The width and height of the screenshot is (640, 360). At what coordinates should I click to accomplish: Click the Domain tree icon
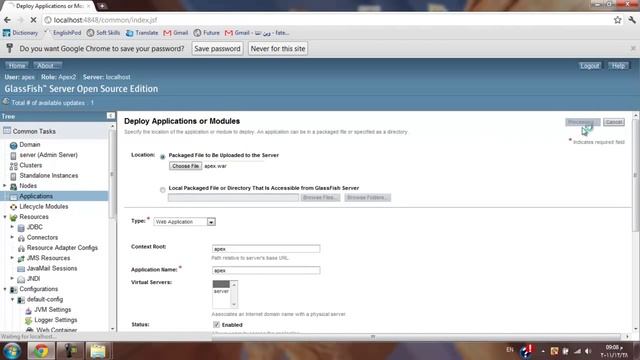pos(13,145)
